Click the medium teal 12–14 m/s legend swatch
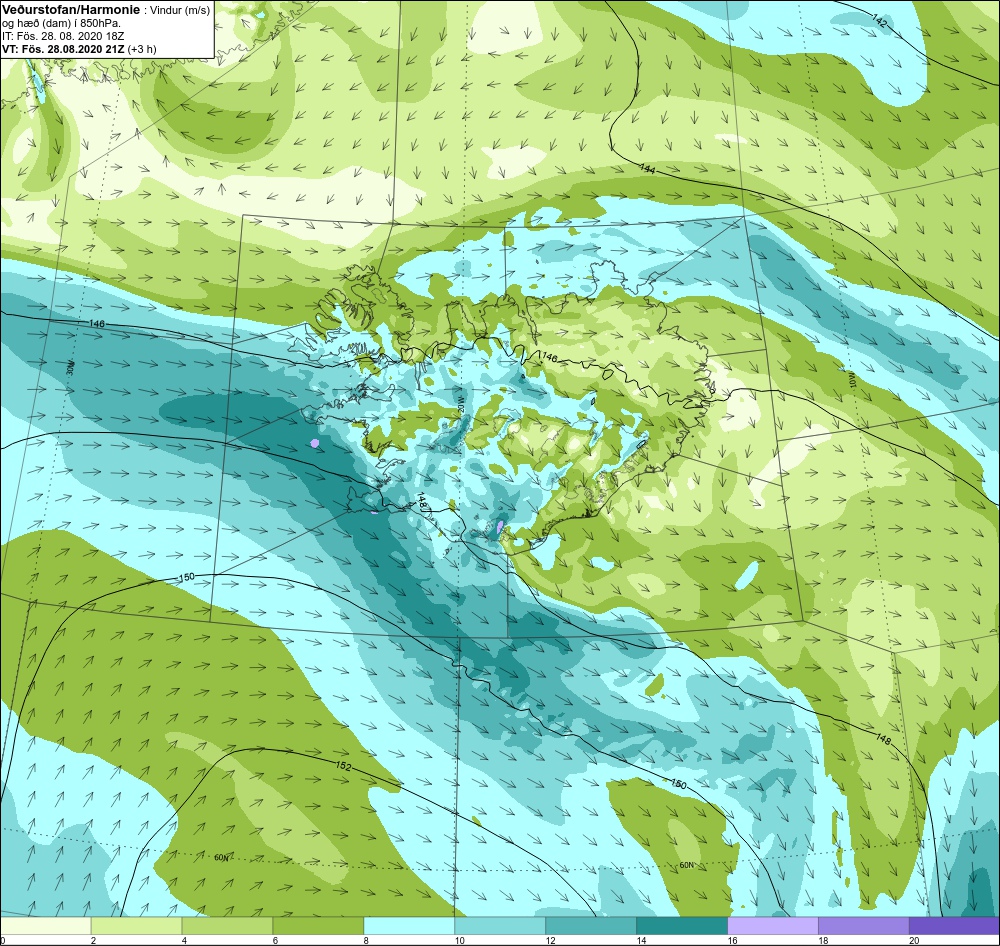1000x946 pixels. (591, 924)
